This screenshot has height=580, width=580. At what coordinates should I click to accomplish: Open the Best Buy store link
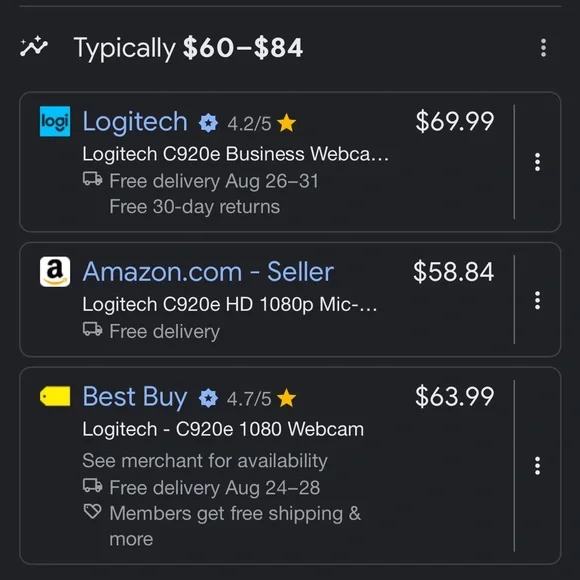135,397
